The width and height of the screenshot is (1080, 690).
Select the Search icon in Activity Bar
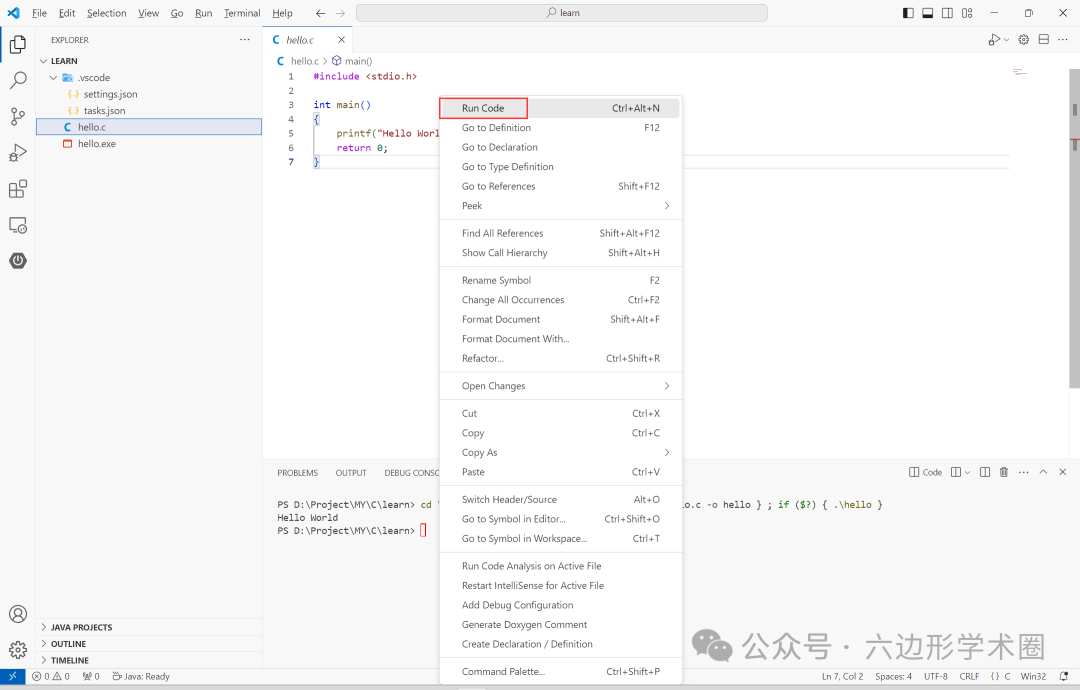(17, 80)
